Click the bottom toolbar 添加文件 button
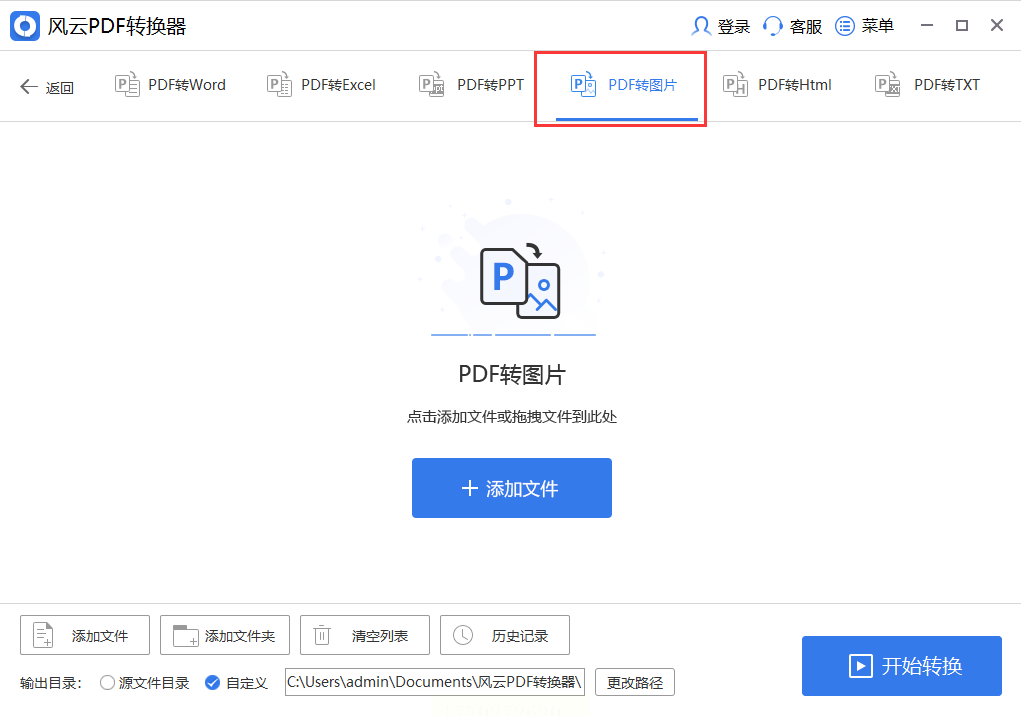 [x=85, y=635]
